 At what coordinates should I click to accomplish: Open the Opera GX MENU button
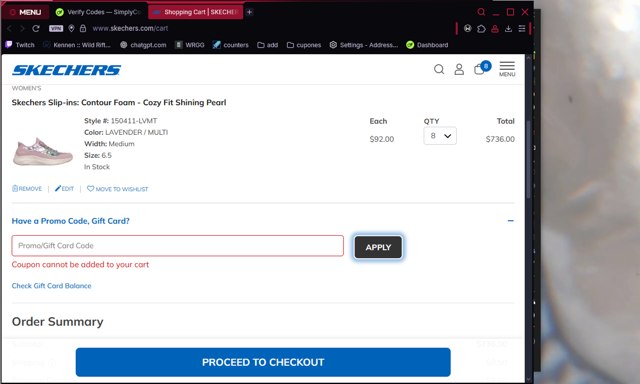tap(25, 12)
